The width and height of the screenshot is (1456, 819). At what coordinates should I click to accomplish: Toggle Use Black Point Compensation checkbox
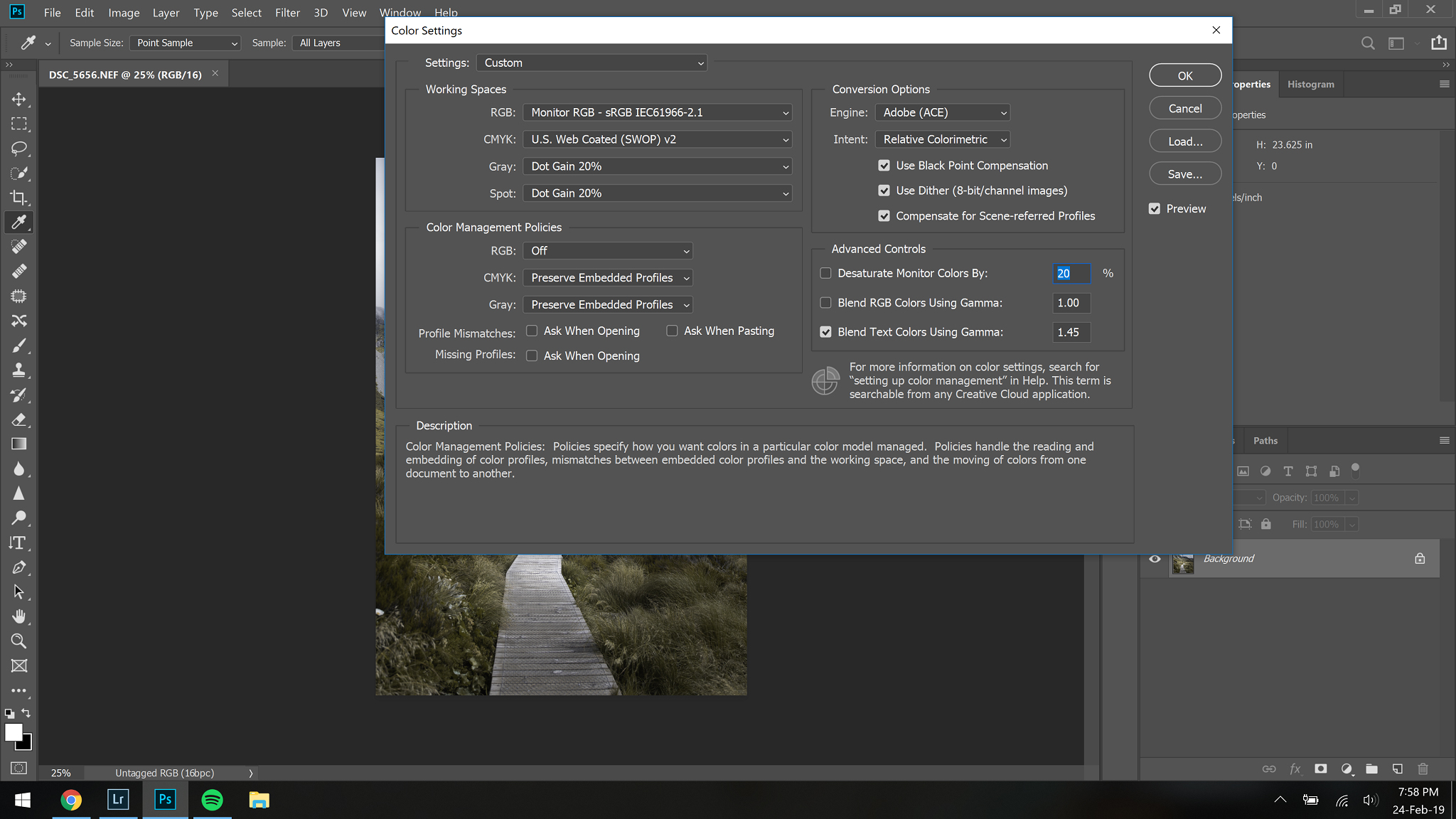pyautogui.click(x=884, y=165)
